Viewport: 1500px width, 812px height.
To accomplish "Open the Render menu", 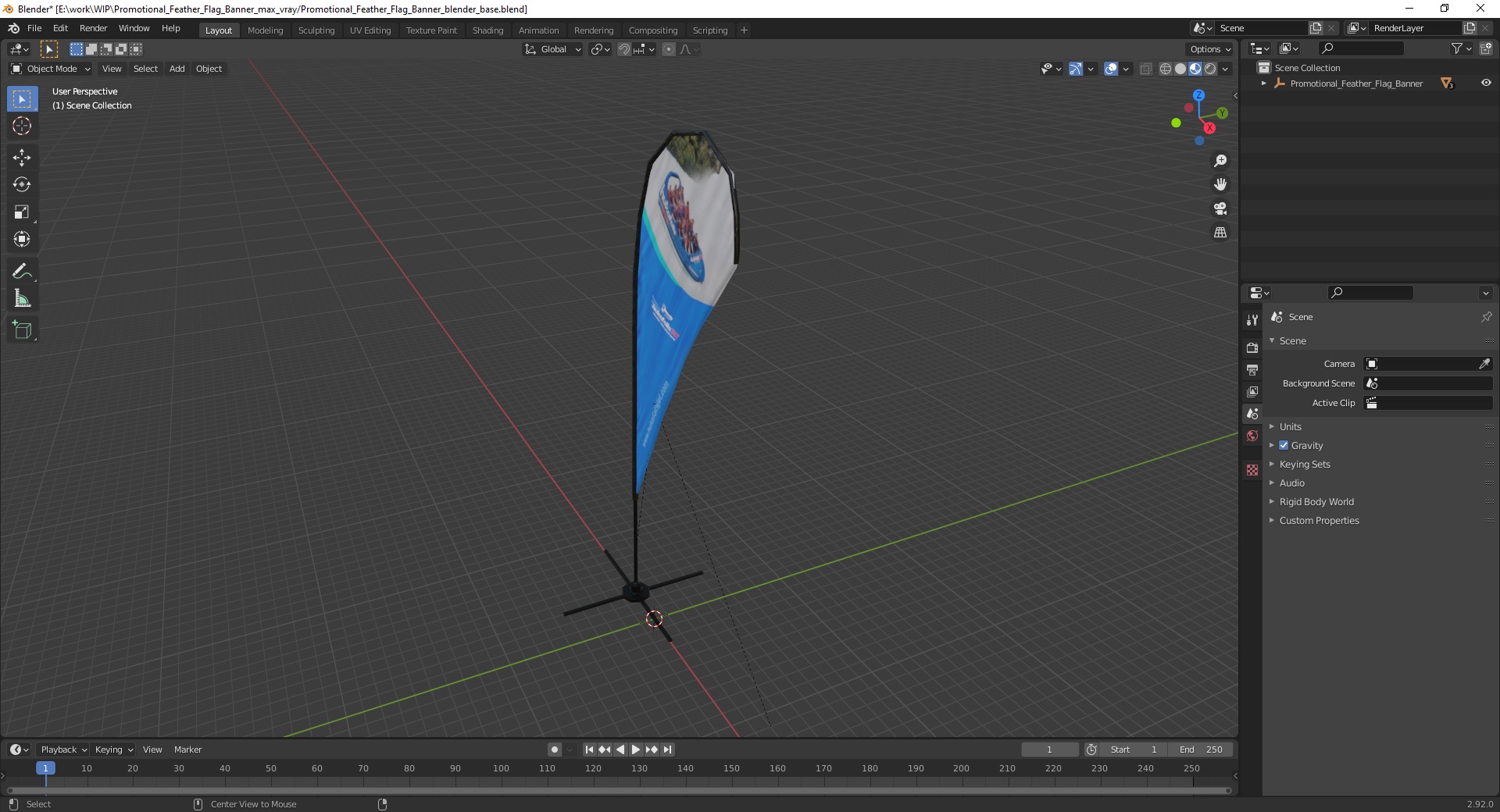I will 93,28.
